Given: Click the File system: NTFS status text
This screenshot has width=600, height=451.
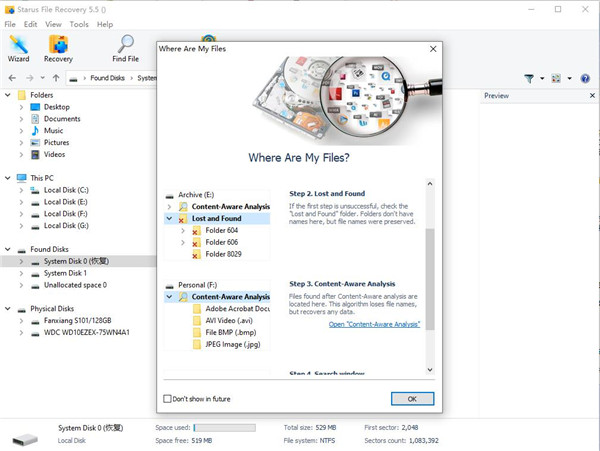Looking at the screenshot, I should pos(309,441).
